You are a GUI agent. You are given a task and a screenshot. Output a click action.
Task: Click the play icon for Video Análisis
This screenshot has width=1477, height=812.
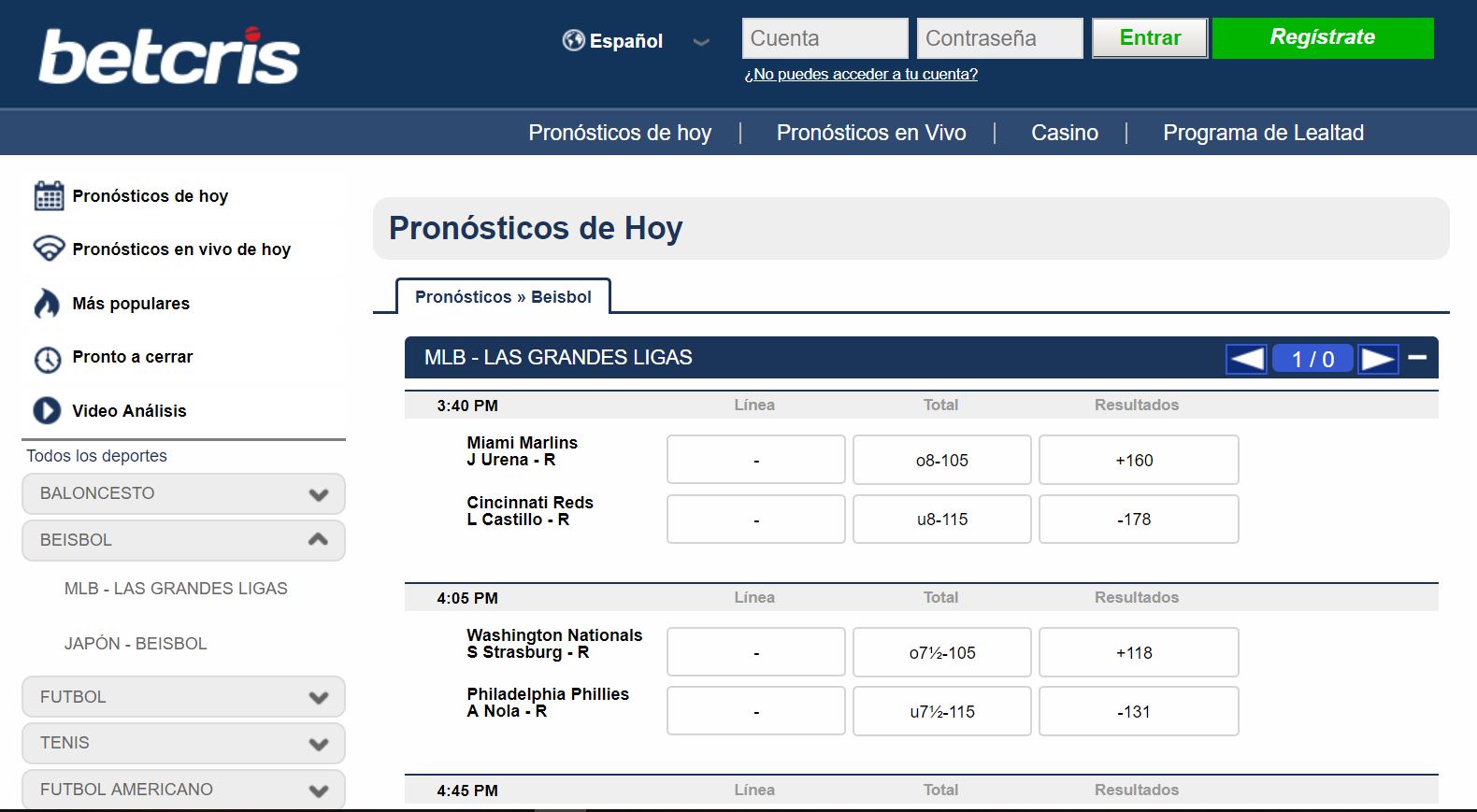(x=47, y=410)
